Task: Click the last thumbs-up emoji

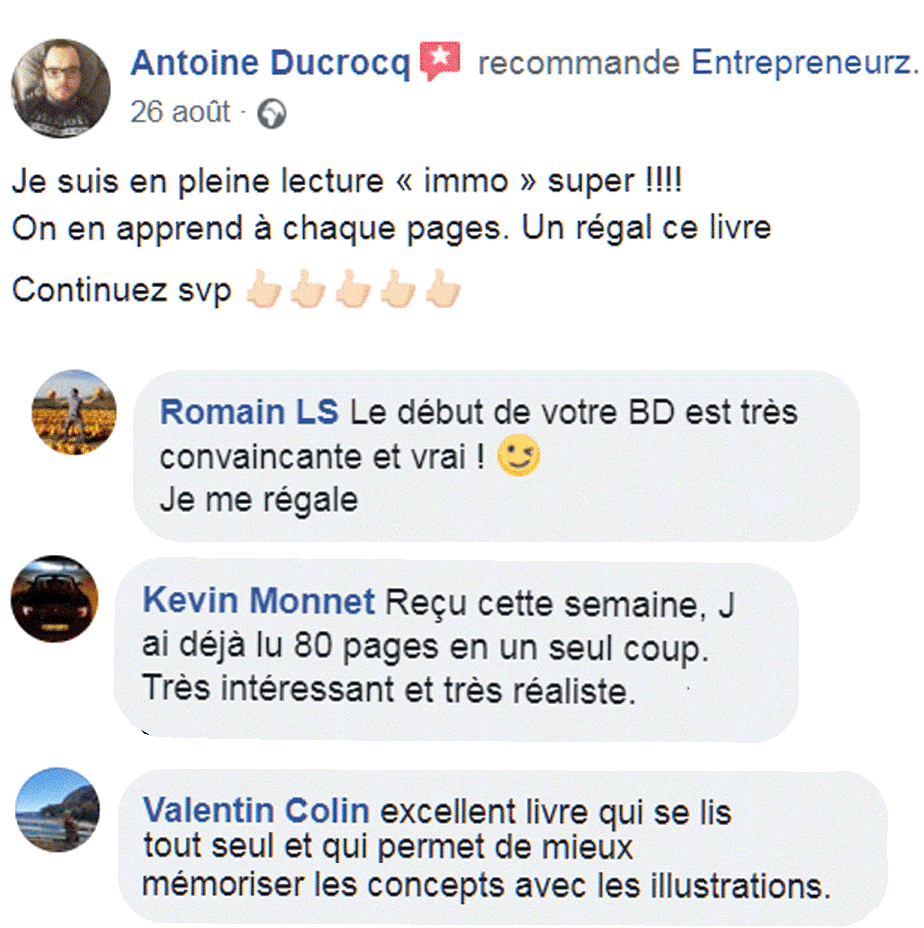Action: (x=443, y=288)
